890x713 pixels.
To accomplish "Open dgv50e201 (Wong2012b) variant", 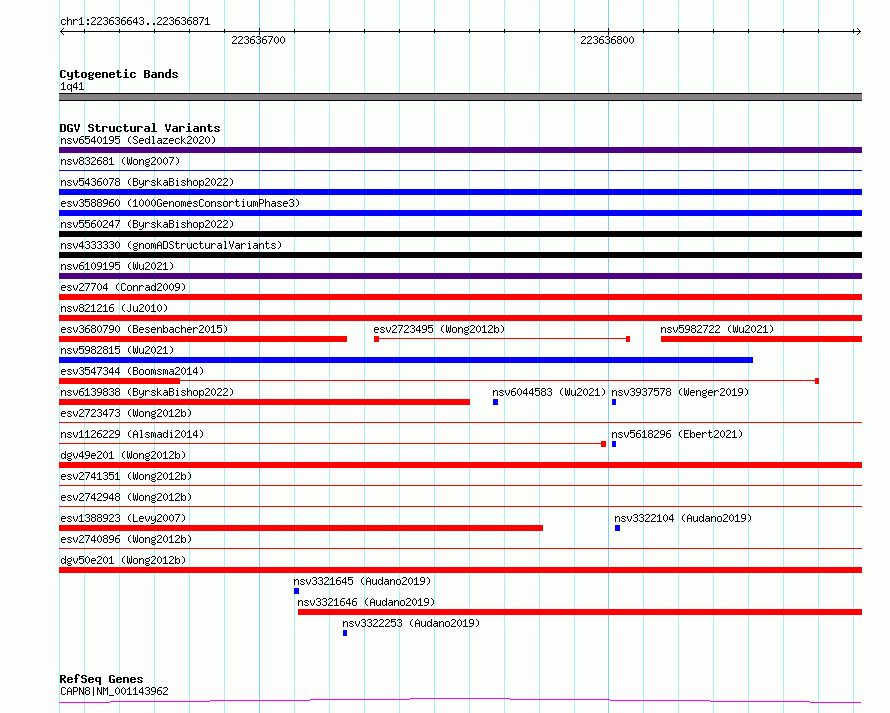I will pos(123,560).
